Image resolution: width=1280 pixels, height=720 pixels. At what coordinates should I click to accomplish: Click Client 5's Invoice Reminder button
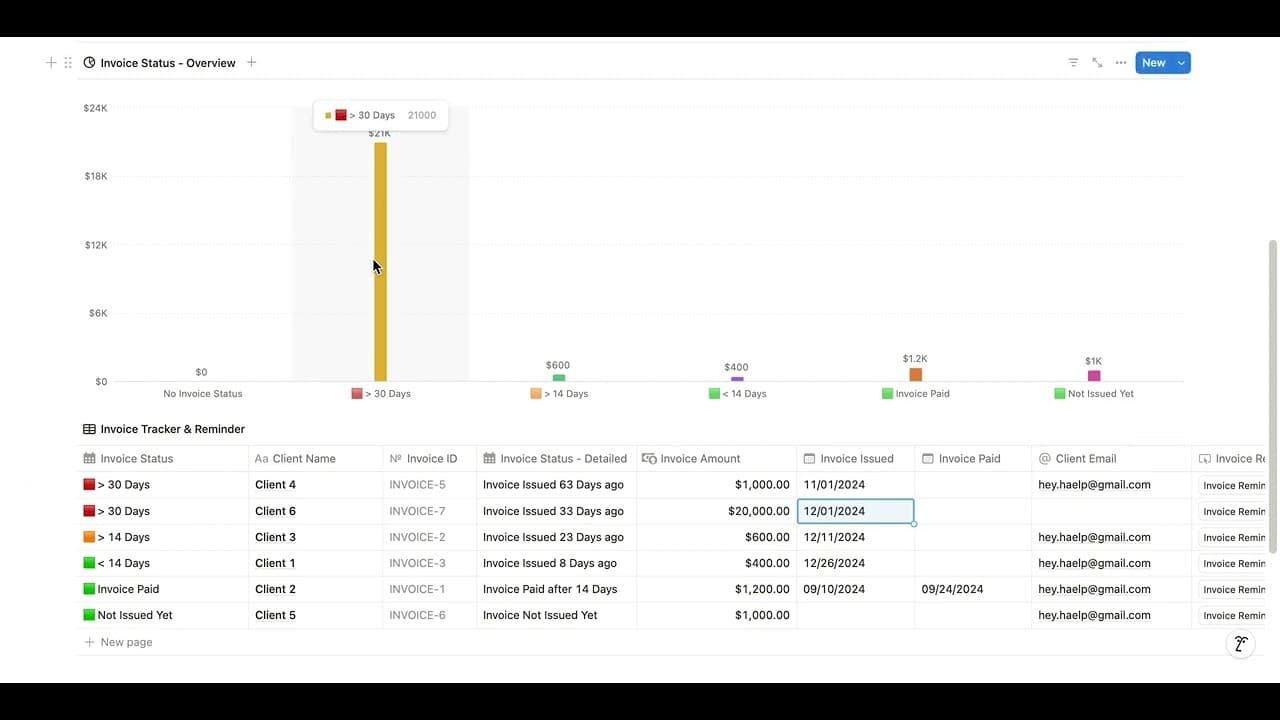[x=1233, y=616]
